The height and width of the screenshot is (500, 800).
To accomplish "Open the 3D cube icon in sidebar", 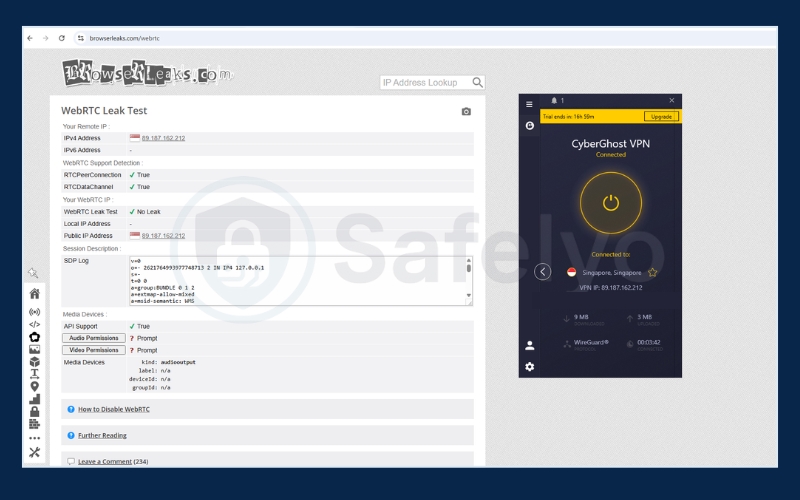I will point(35,362).
